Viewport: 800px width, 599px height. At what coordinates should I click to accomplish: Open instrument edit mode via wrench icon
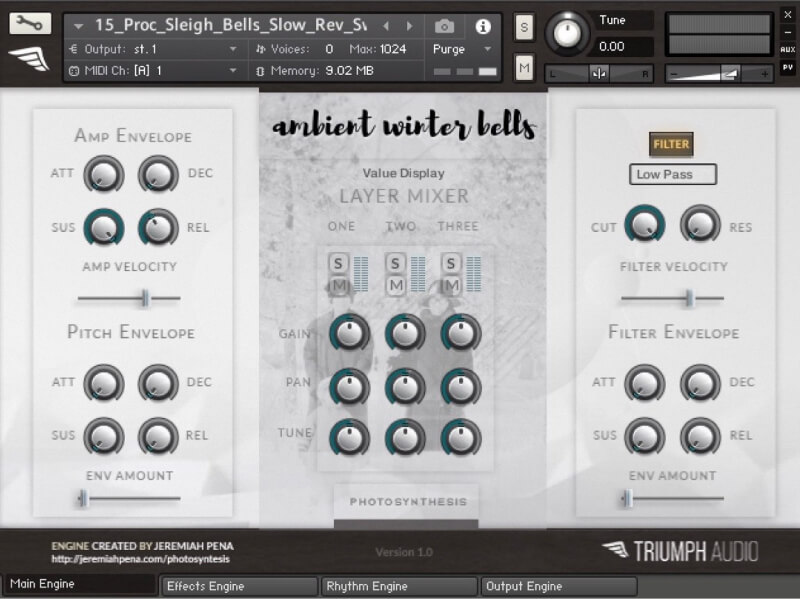click(30, 23)
